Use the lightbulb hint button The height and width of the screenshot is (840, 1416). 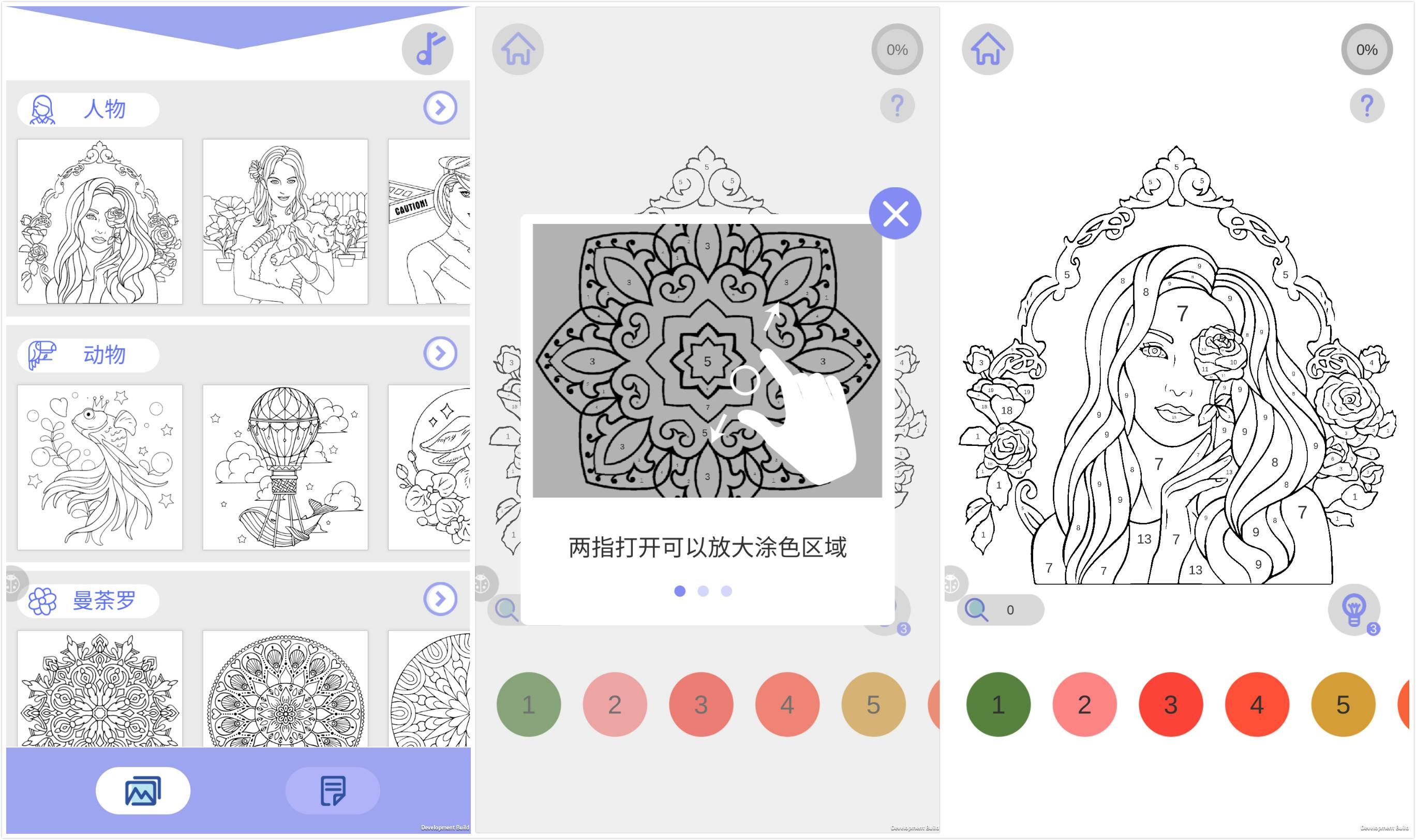(1354, 610)
